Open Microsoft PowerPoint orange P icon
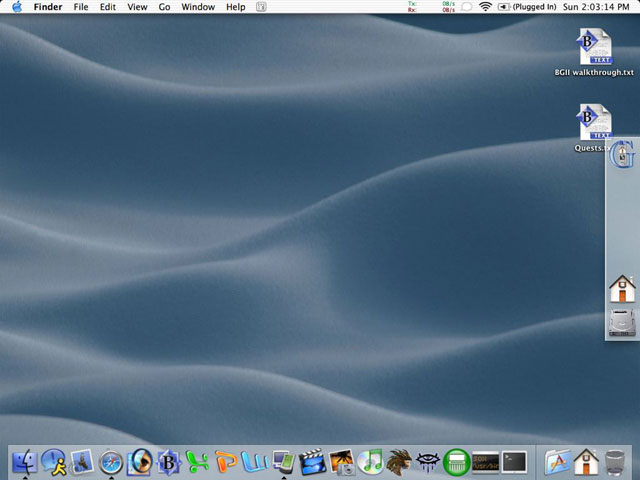The image size is (640, 480). click(226, 462)
